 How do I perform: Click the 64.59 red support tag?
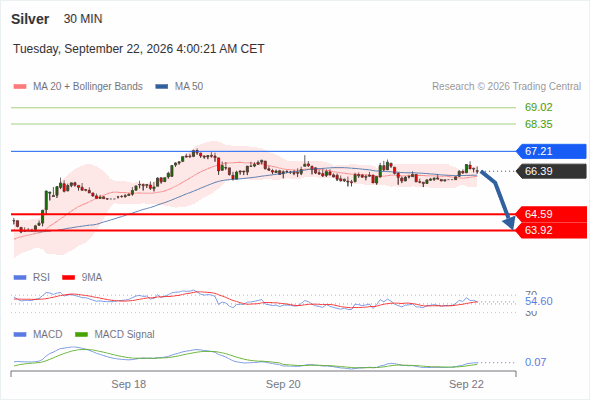point(551,214)
